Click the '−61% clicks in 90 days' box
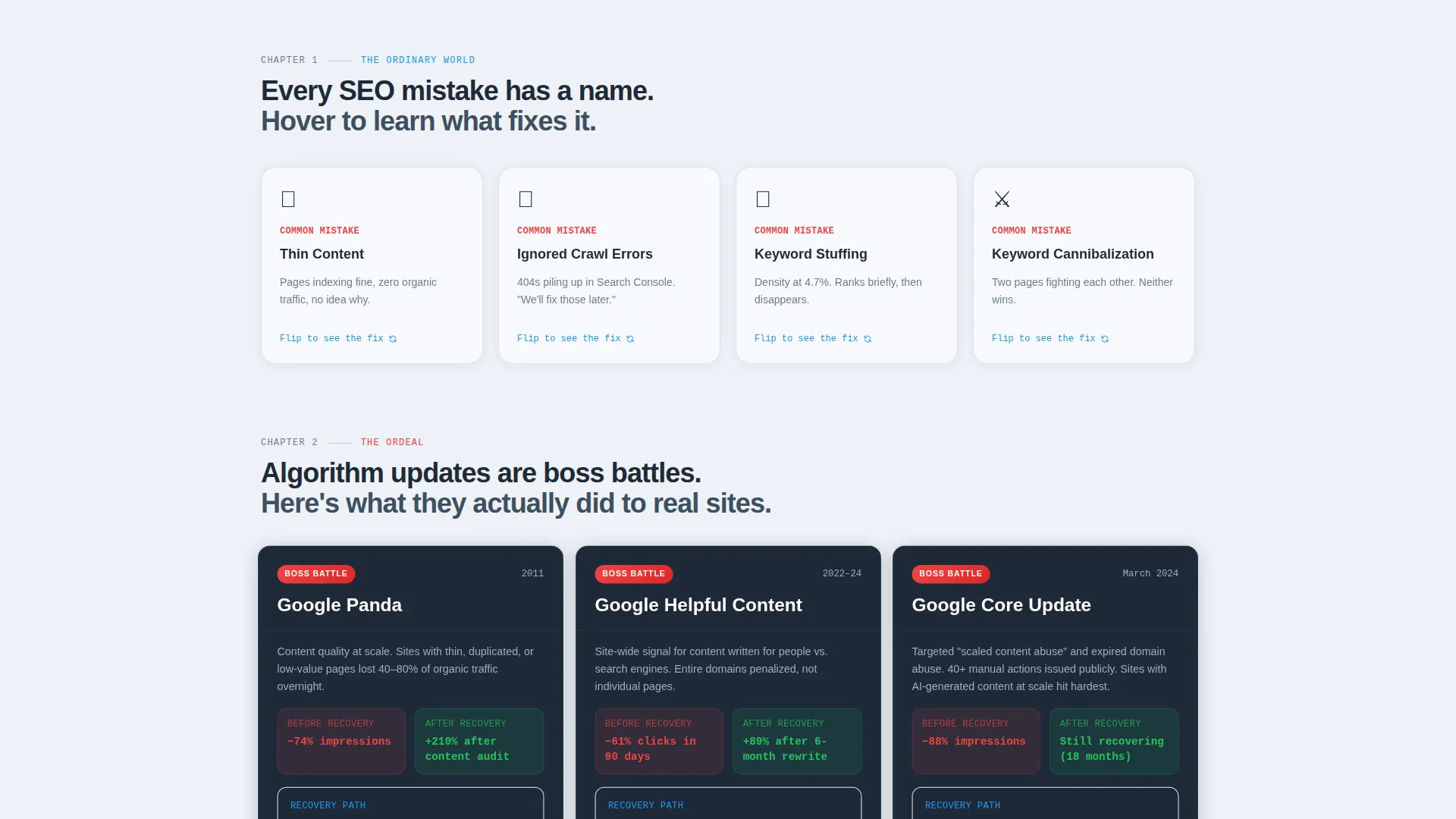 click(659, 741)
